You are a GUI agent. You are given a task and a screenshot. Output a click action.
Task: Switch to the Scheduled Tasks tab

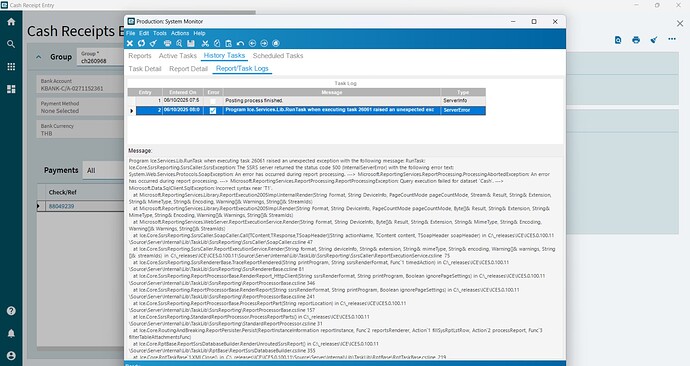tap(278, 56)
